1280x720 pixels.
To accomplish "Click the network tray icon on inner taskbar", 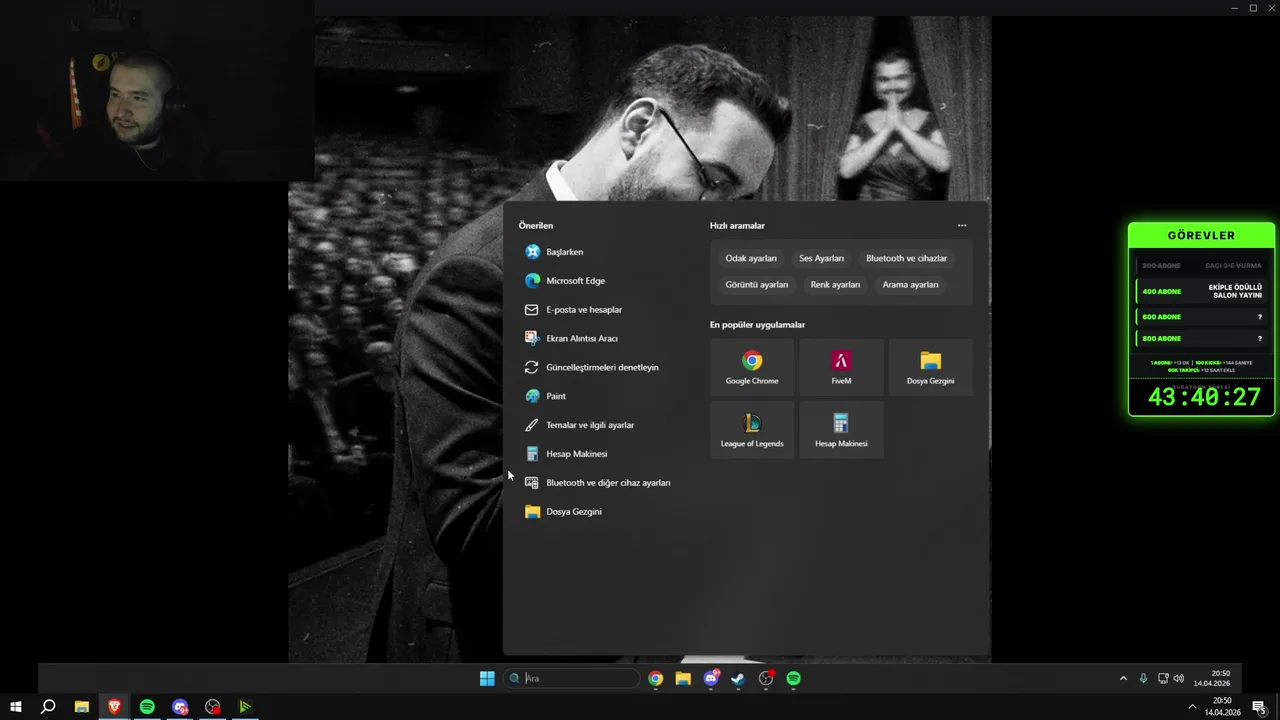I will pyautogui.click(x=1163, y=678).
